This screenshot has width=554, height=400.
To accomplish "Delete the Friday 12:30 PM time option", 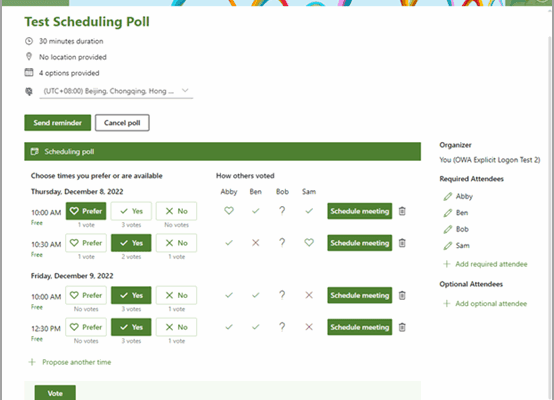I will pos(402,327).
